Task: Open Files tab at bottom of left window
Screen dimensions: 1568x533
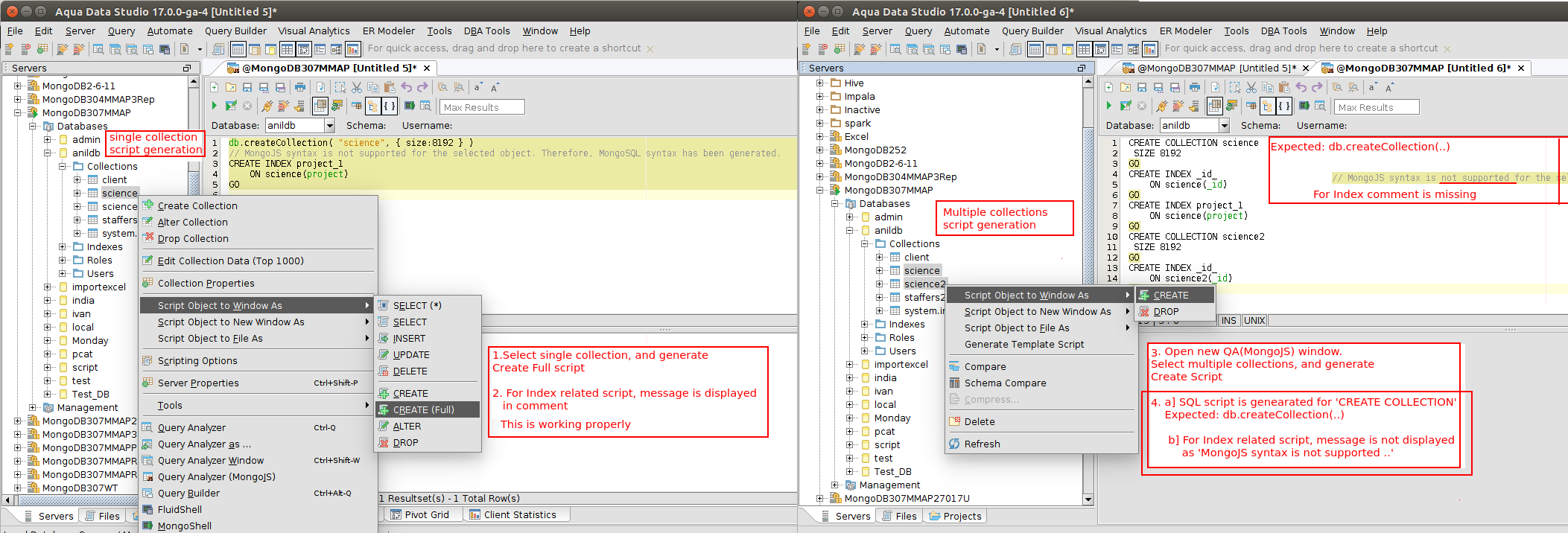Action: pos(102,516)
